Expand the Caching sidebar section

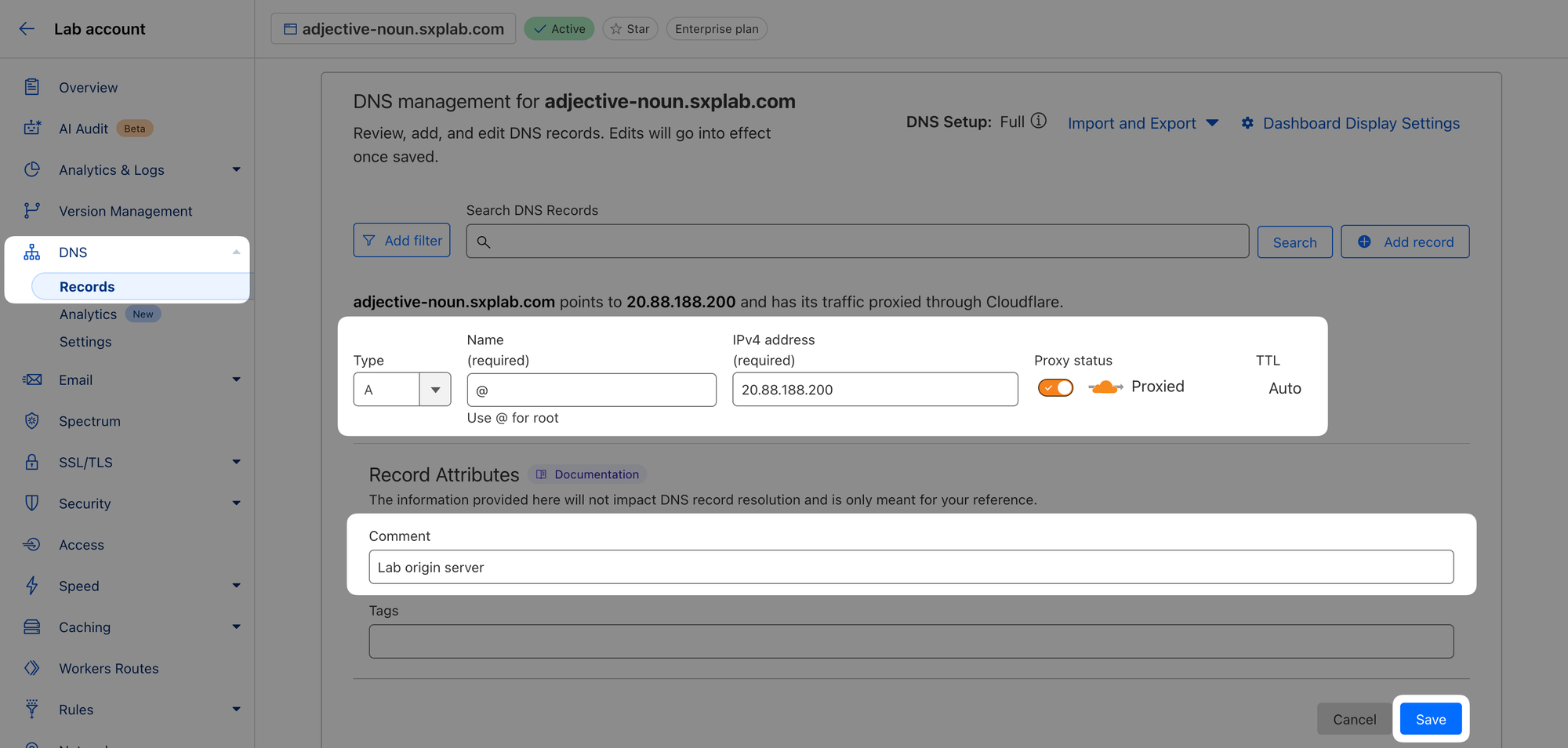236,626
